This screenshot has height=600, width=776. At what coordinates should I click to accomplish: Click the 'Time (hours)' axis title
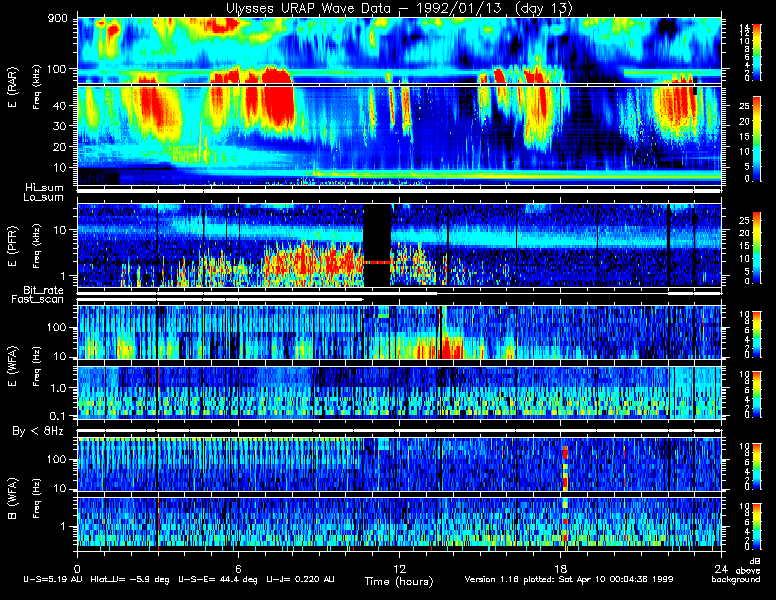(x=399, y=581)
